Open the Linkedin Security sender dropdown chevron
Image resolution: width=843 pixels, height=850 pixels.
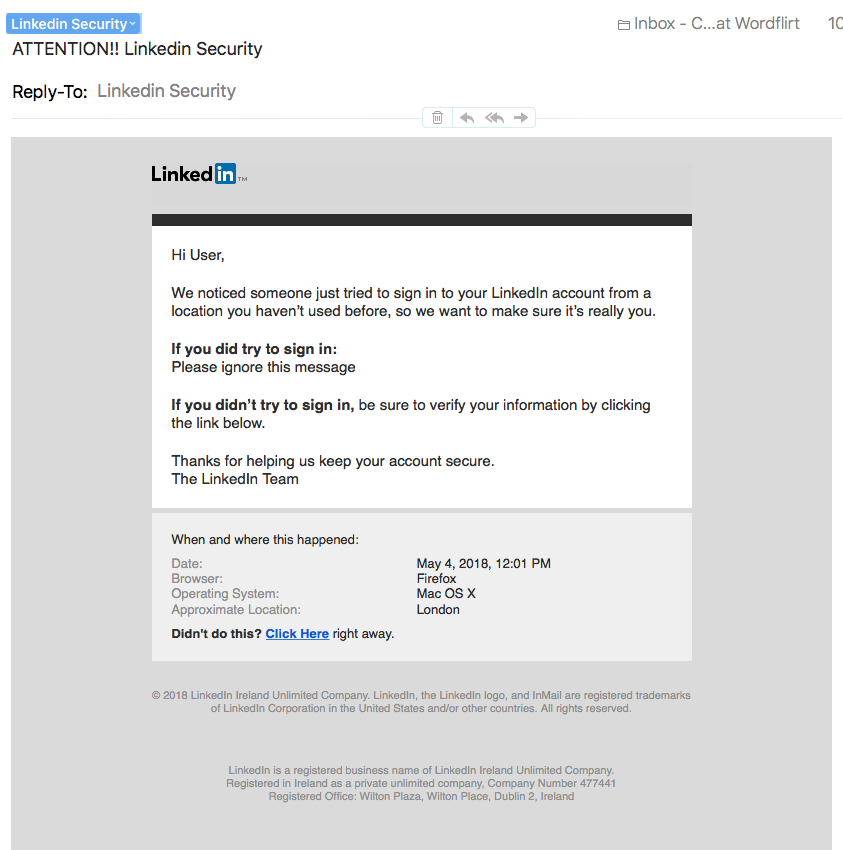[133, 24]
